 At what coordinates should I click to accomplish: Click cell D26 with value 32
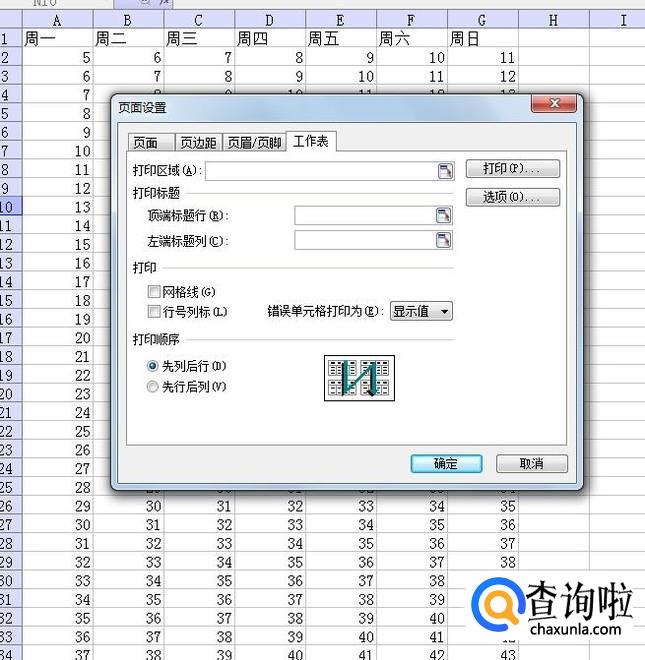pyautogui.click(x=269, y=506)
